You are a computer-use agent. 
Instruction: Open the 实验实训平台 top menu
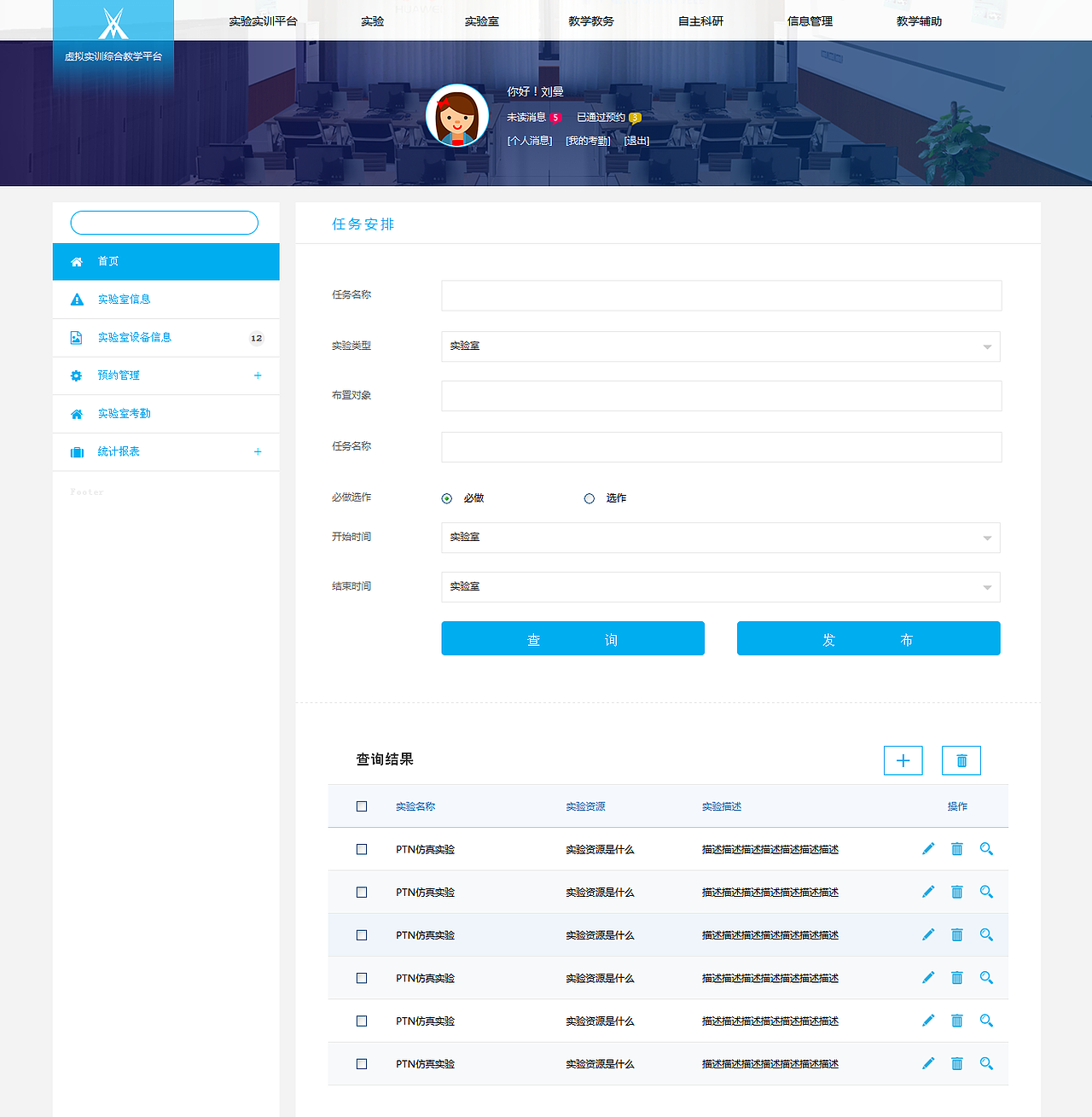[263, 21]
